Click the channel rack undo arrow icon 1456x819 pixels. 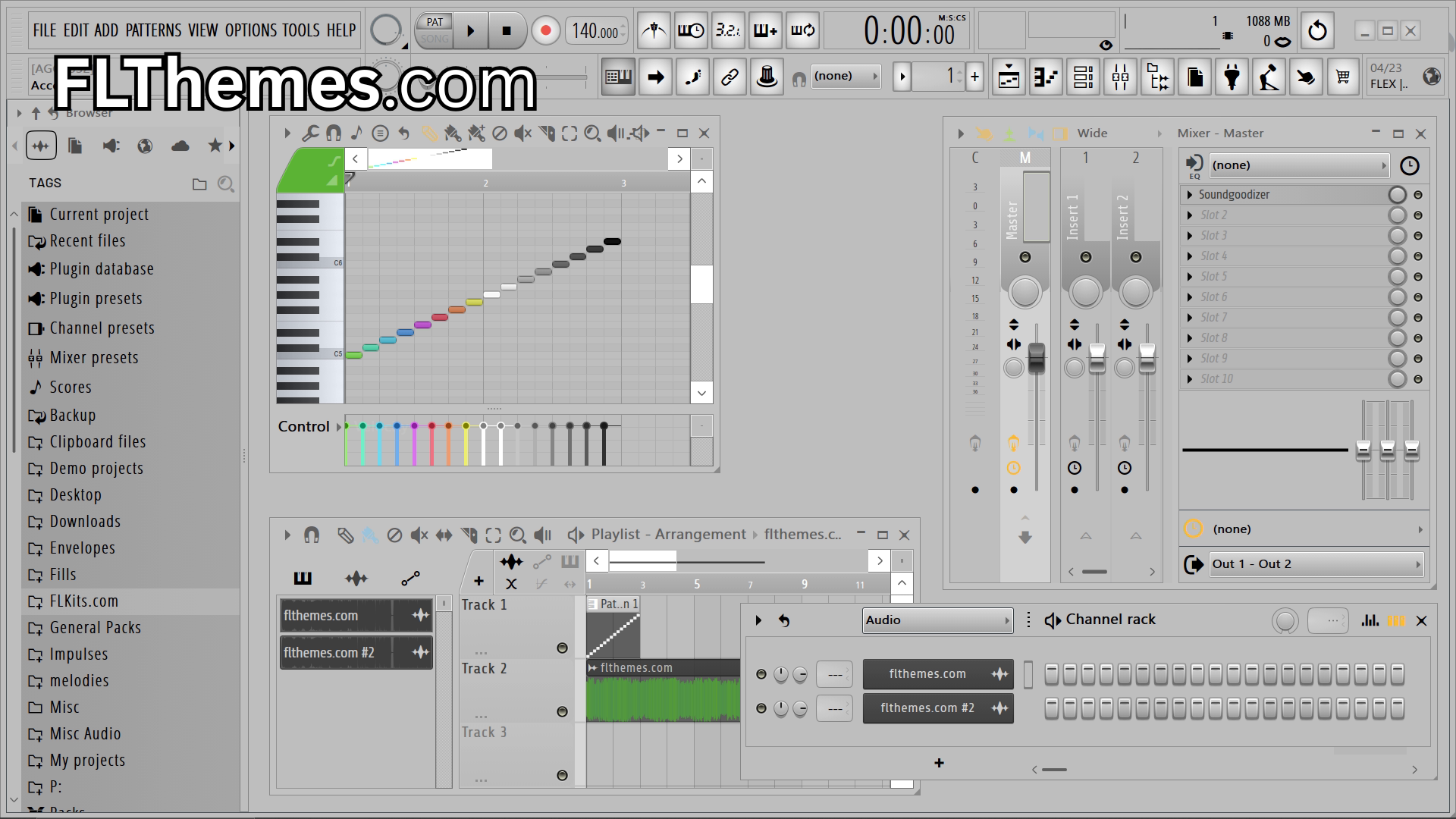click(x=784, y=620)
